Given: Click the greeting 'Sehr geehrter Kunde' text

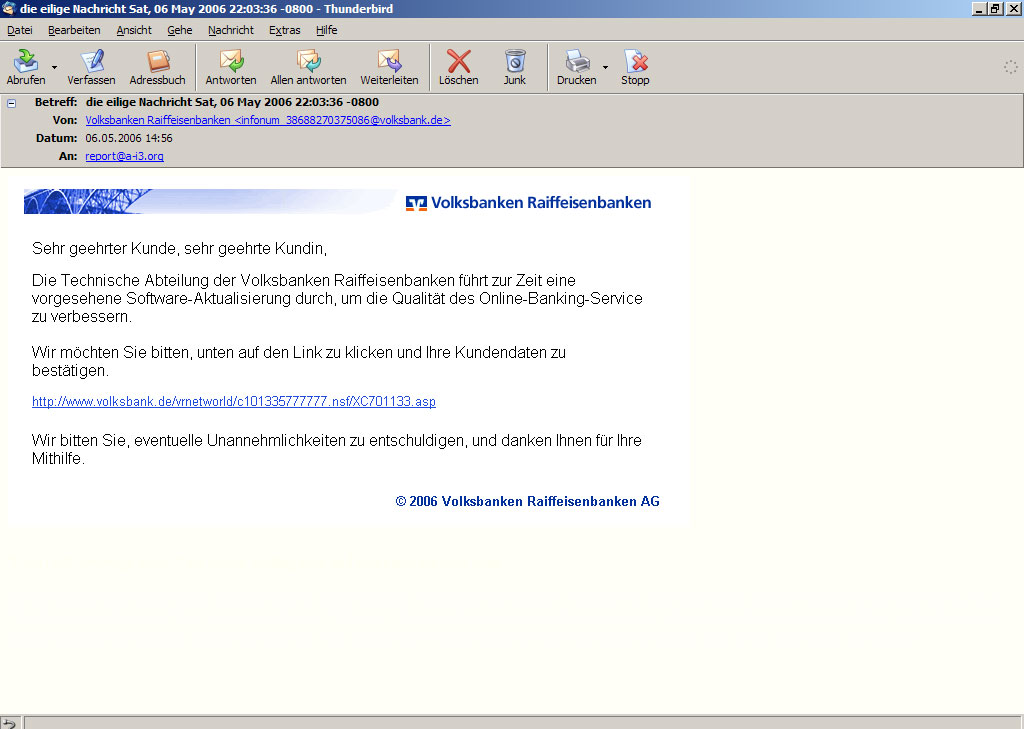Looking at the screenshot, I should pos(104,249).
